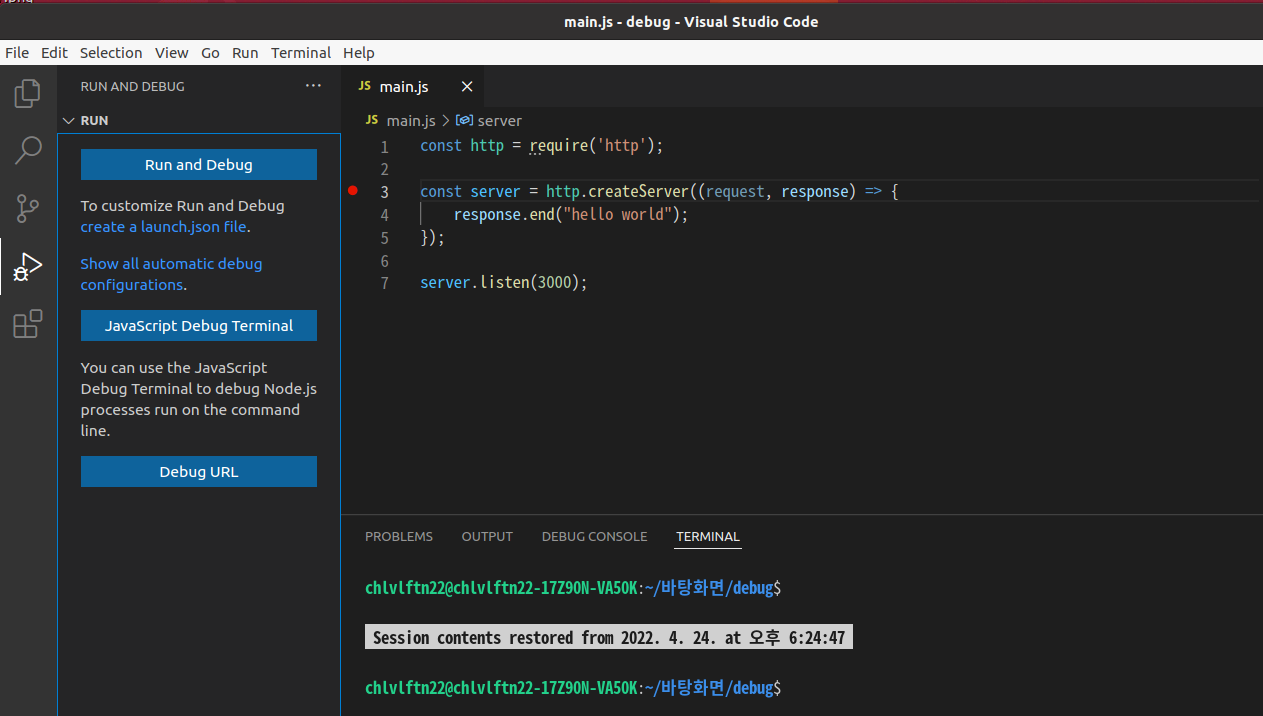Switch to the PROBLEMS panel tab

(x=399, y=537)
